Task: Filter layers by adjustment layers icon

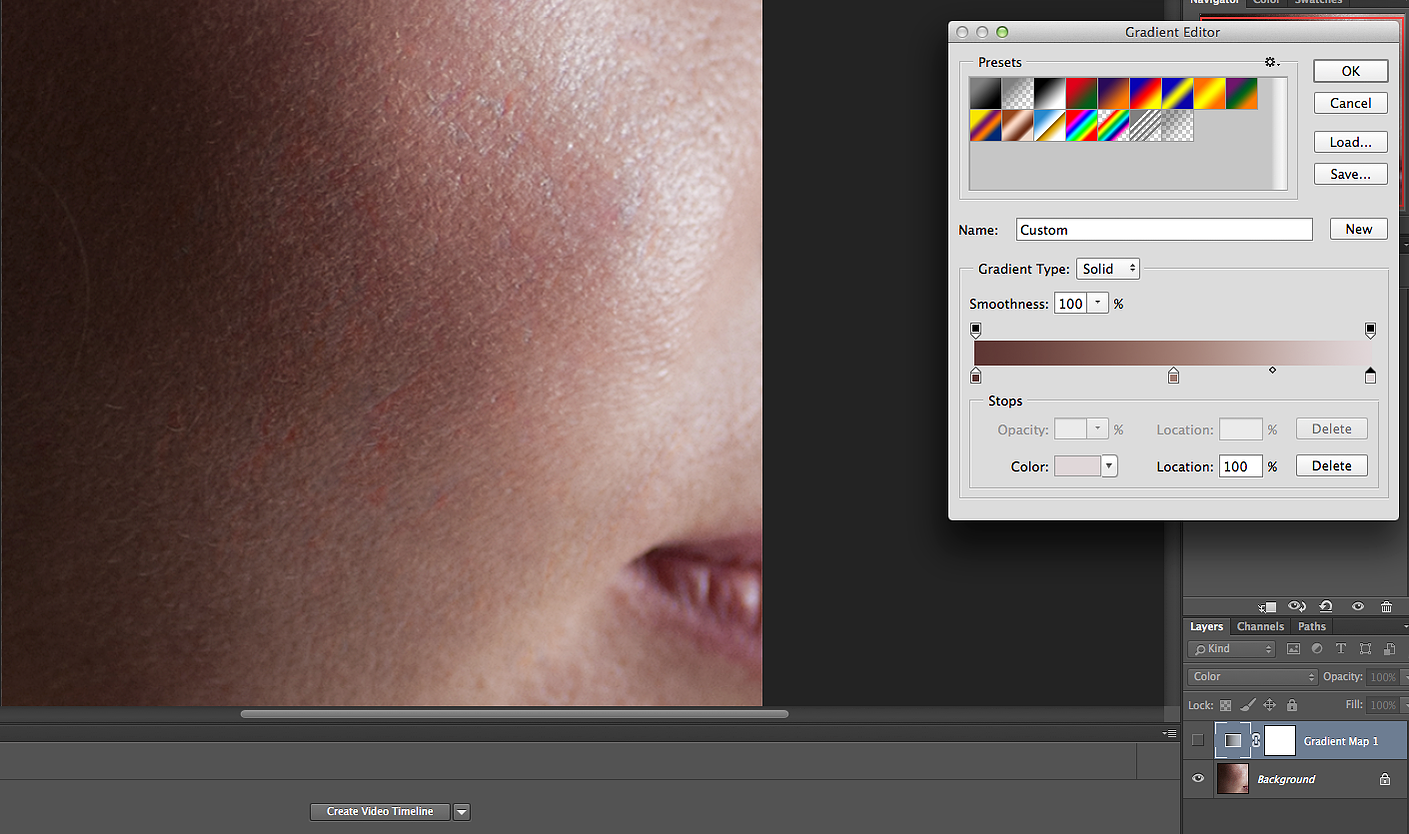Action: tap(1317, 649)
